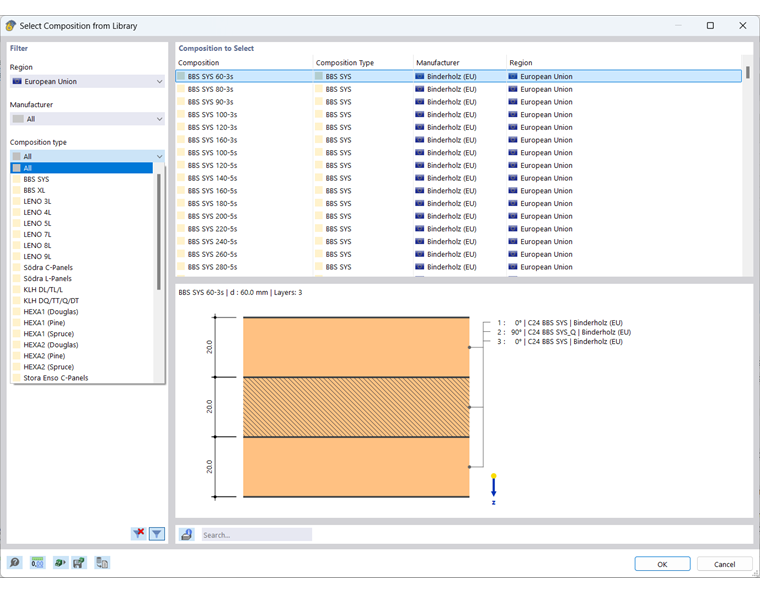Viewport: 760px width, 594px height.
Task: Select the BBS SYS 120-3s row
Action: coord(458,127)
